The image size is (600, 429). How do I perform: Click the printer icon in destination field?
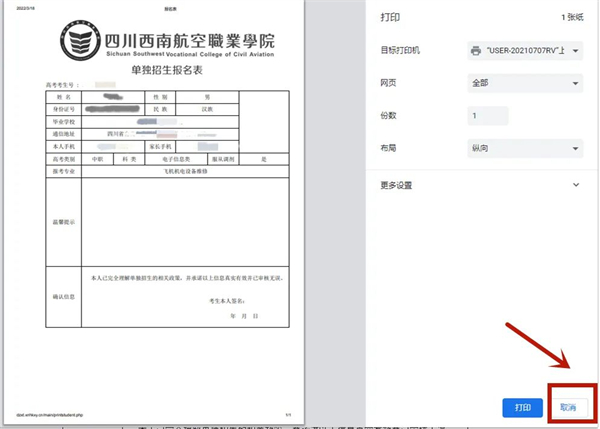pyautogui.click(x=476, y=51)
